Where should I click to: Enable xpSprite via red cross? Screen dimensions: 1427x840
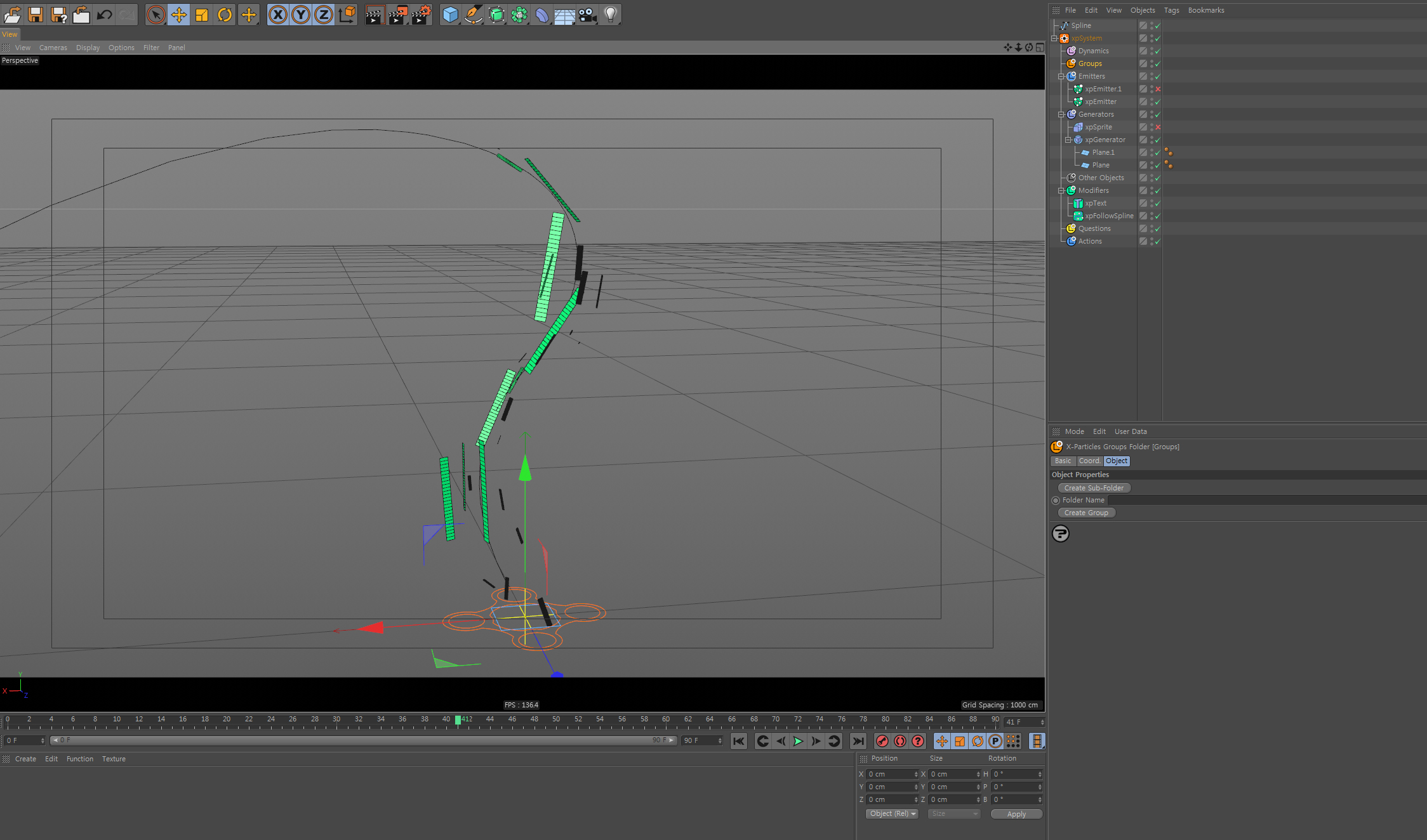coord(1158,127)
